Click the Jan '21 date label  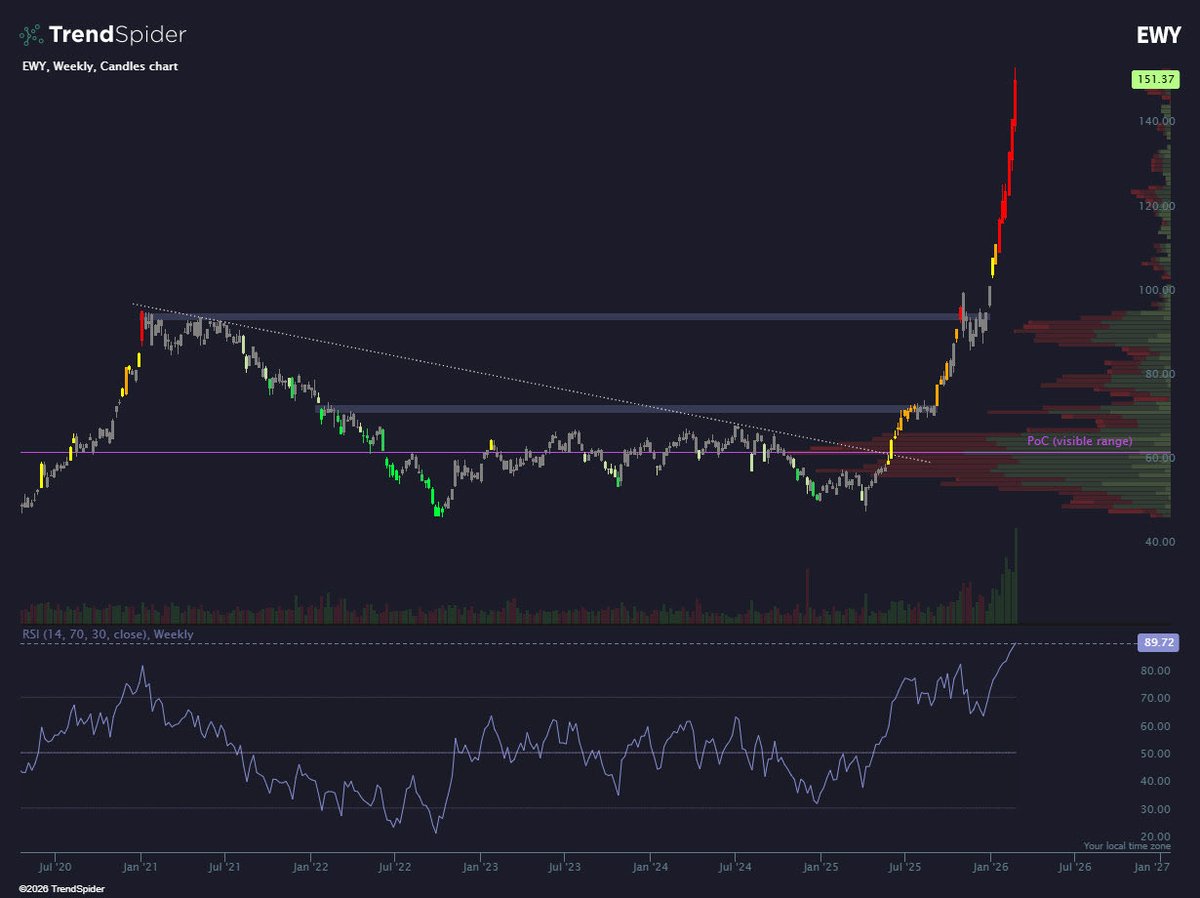tap(141, 869)
